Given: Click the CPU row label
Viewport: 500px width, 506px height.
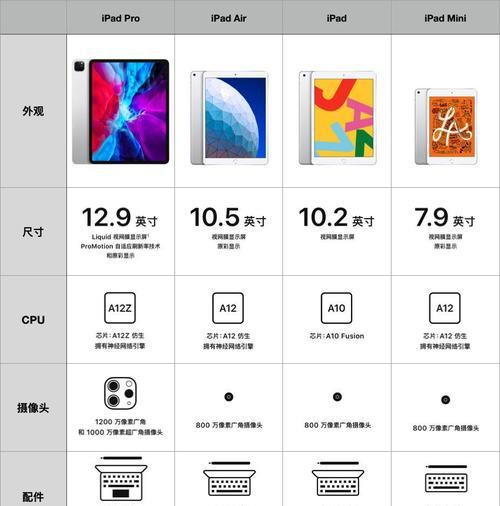Looking at the screenshot, I should pyautogui.click(x=33, y=320).
